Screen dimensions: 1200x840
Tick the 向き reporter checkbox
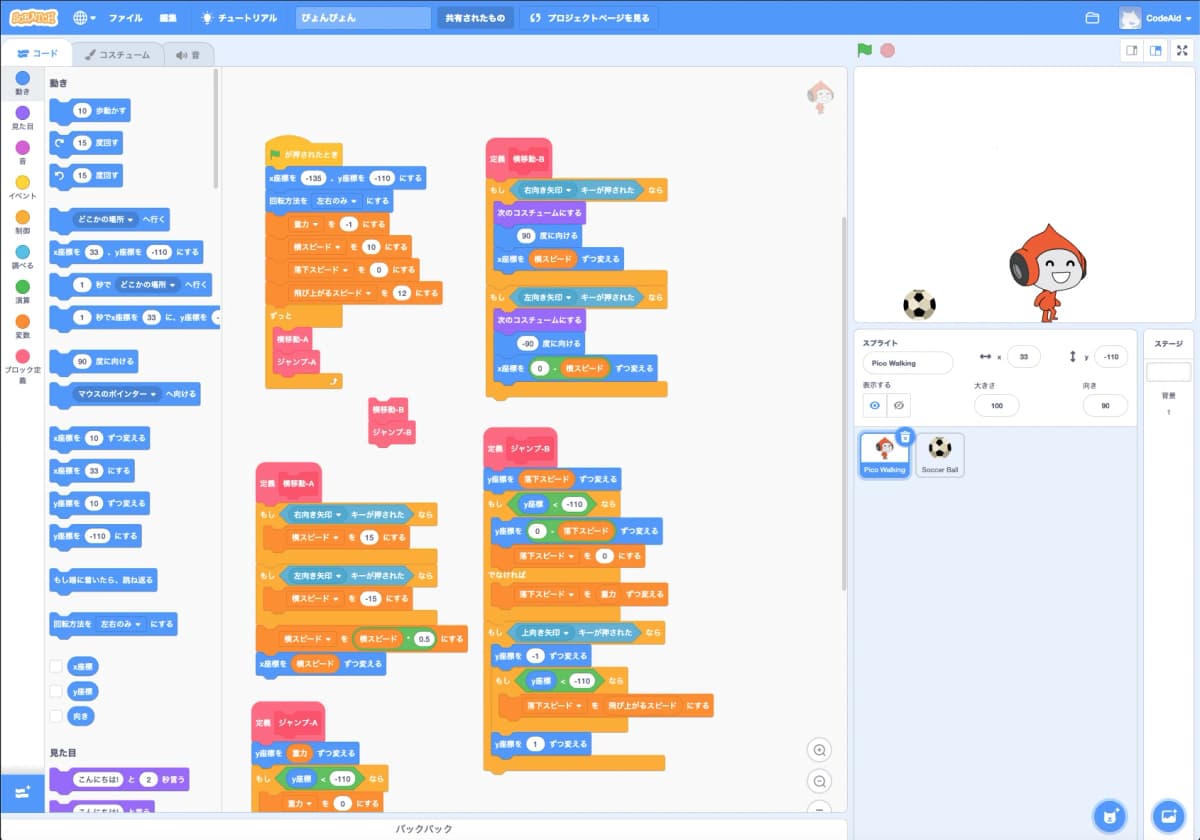56,716
